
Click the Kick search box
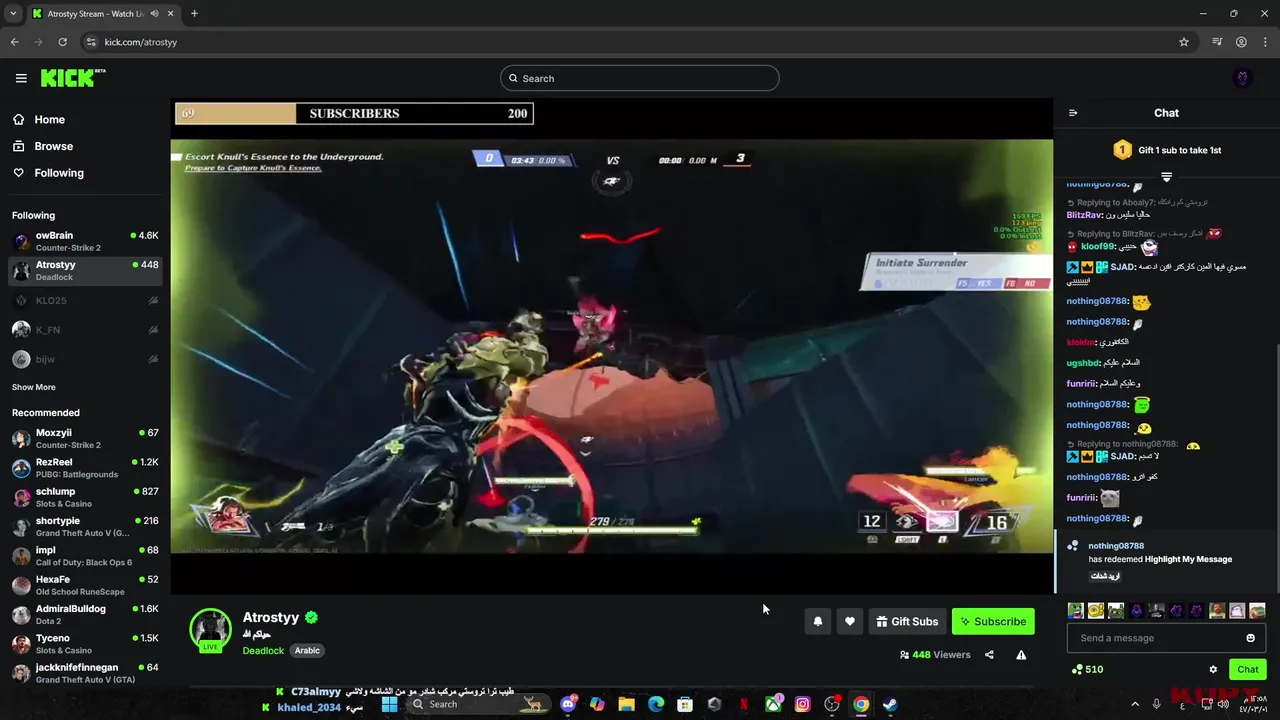click(x=640, y=78)
